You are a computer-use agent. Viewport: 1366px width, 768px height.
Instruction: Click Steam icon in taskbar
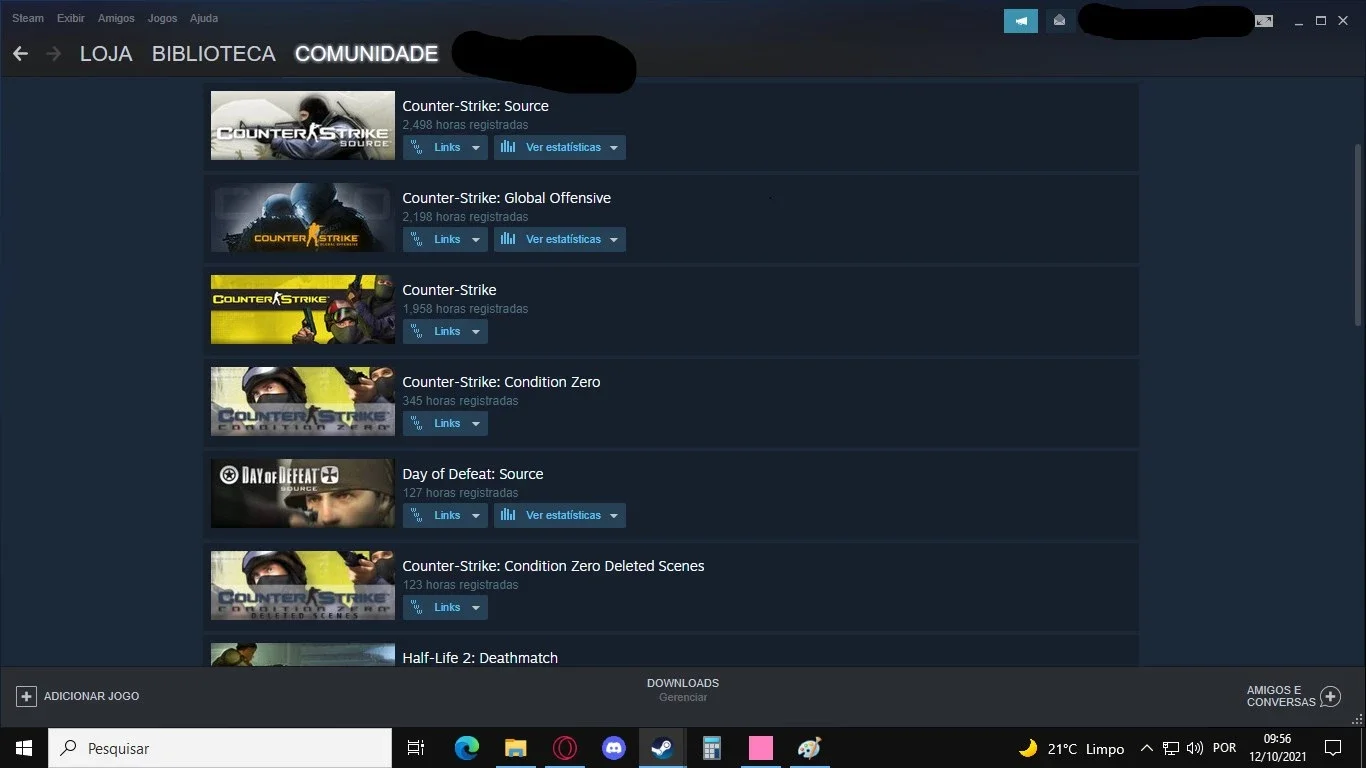662,748
